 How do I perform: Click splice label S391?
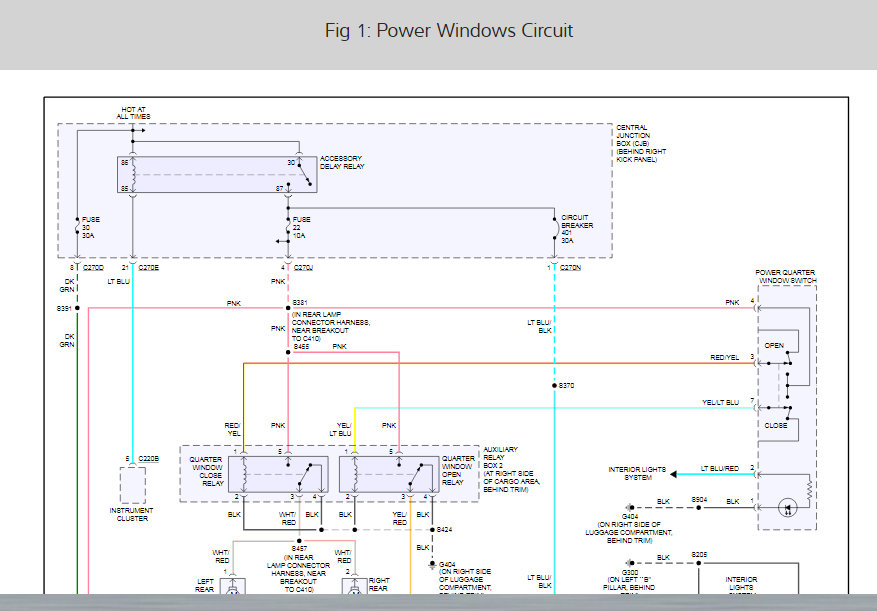click(x=64, y=308)
